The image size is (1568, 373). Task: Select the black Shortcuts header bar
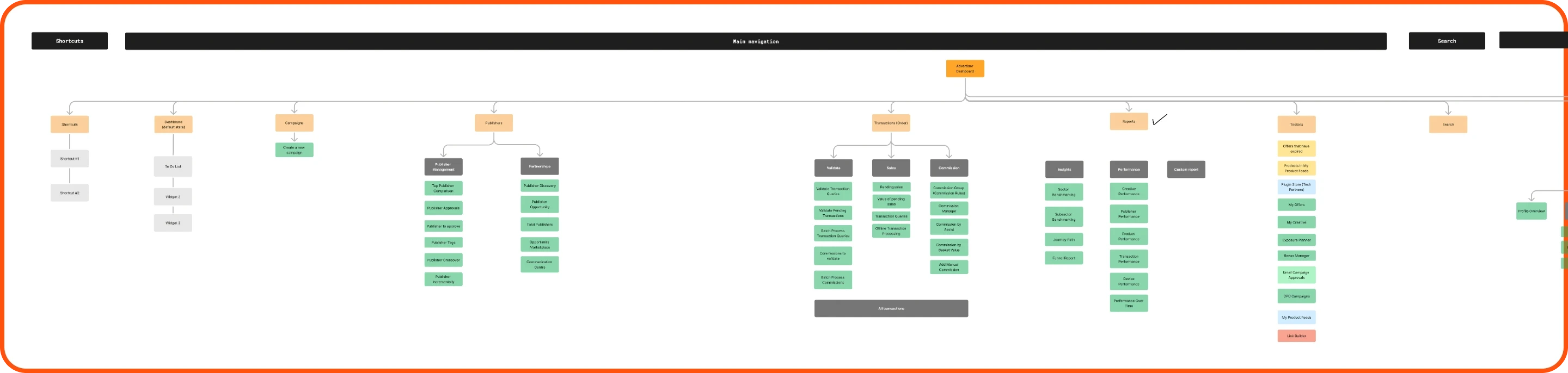pos(69,41)
